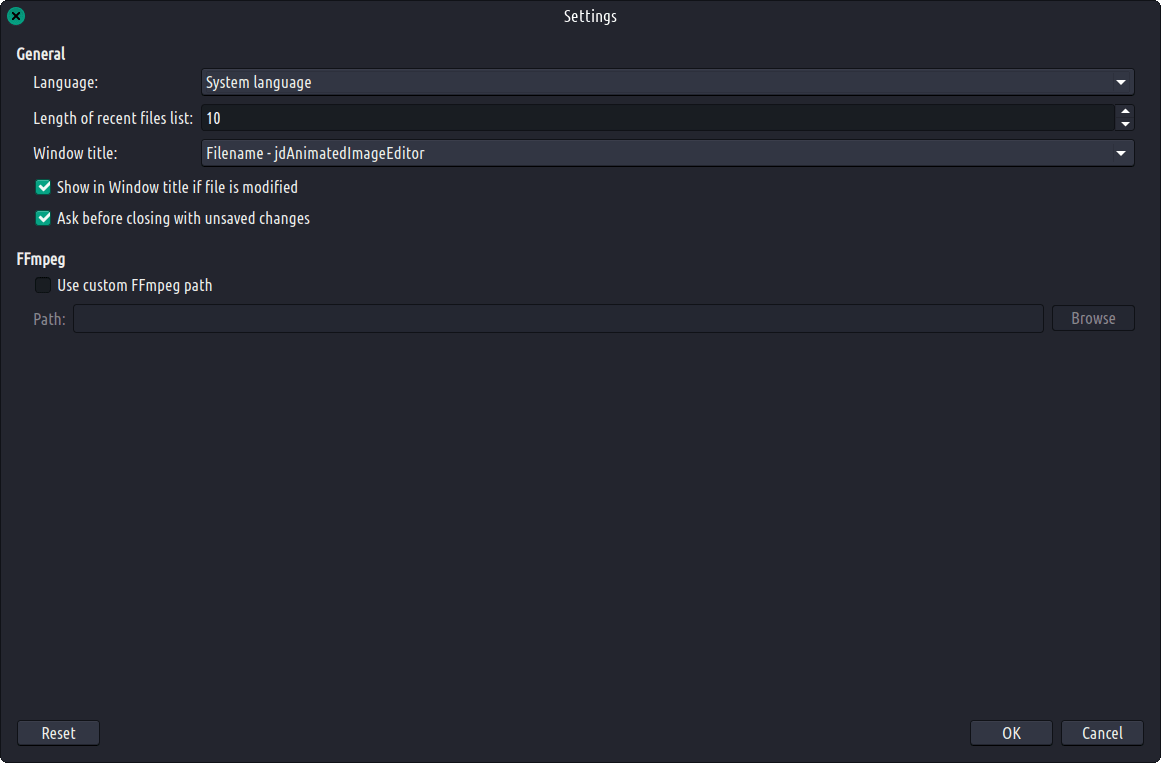Open the Language combo box showing System language
The height and width of the screenshot is (763, 1161).
click(660, 82)
